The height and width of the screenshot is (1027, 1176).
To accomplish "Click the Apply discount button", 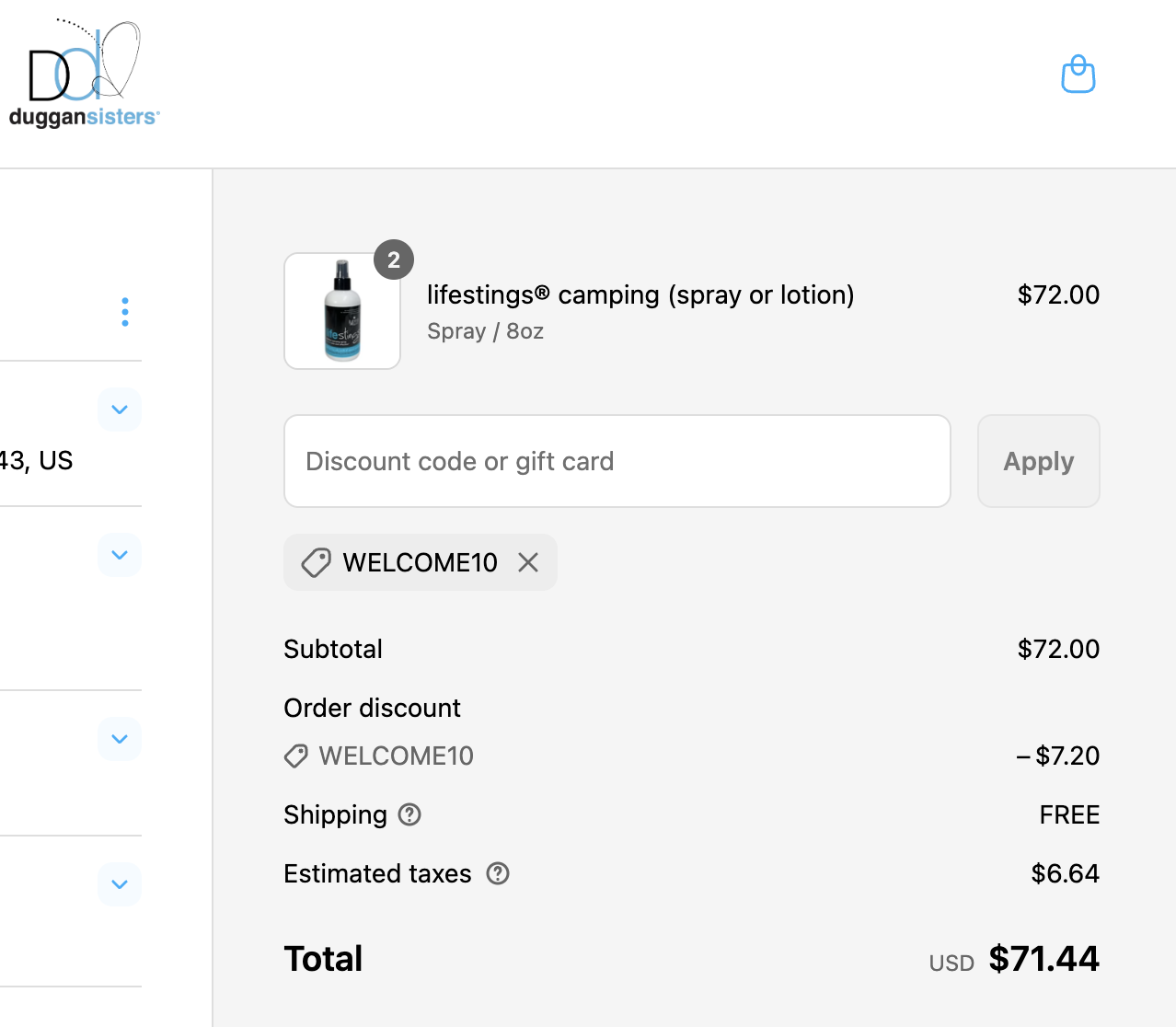I will [1038, 461].
